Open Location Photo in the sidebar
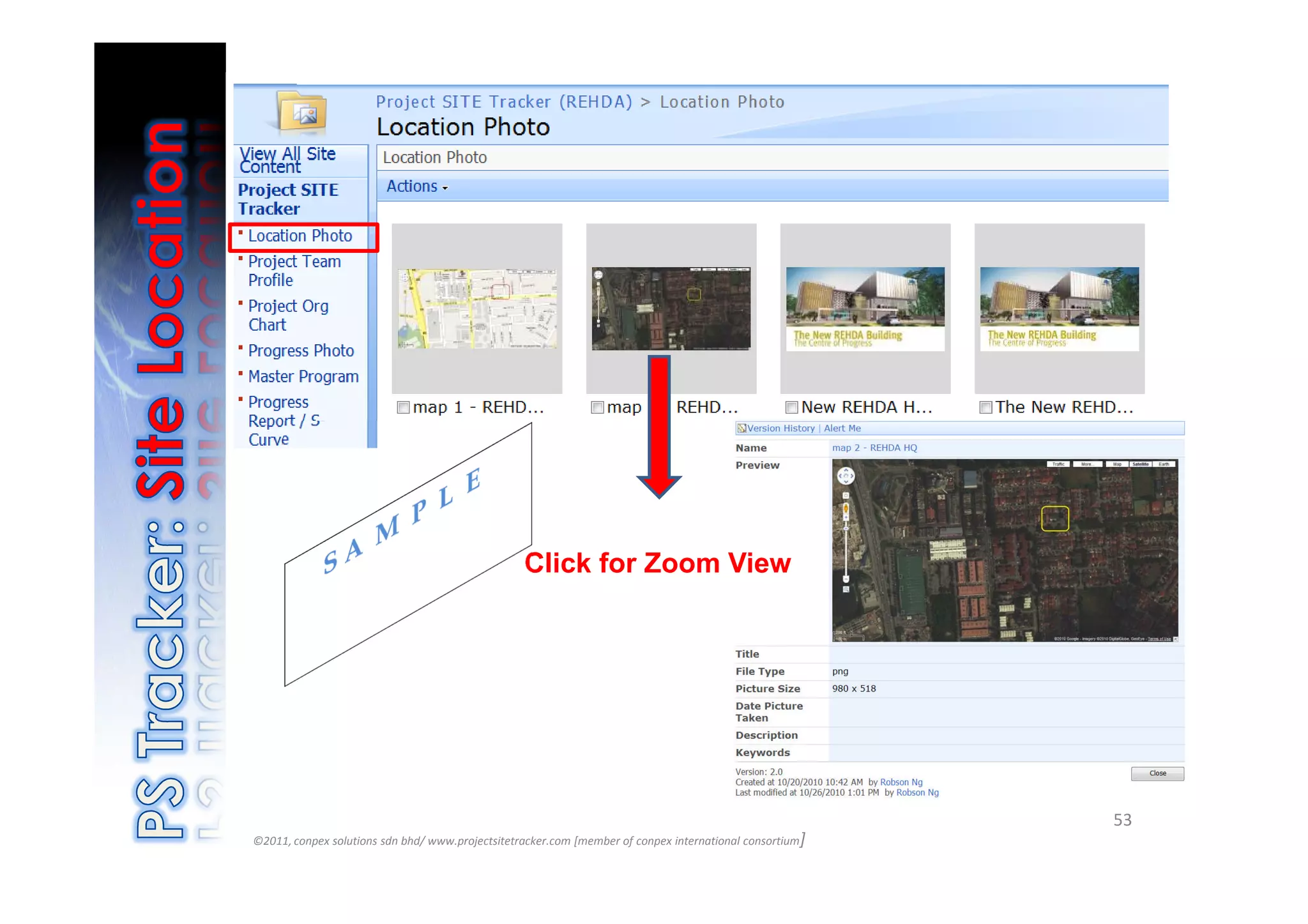 pos(300,236)
